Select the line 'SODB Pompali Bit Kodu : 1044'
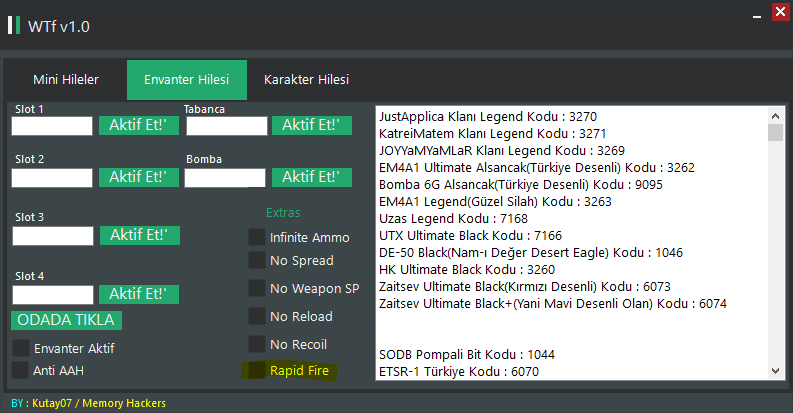The width and height of the screenshot is (793, 413). [467, 355]
